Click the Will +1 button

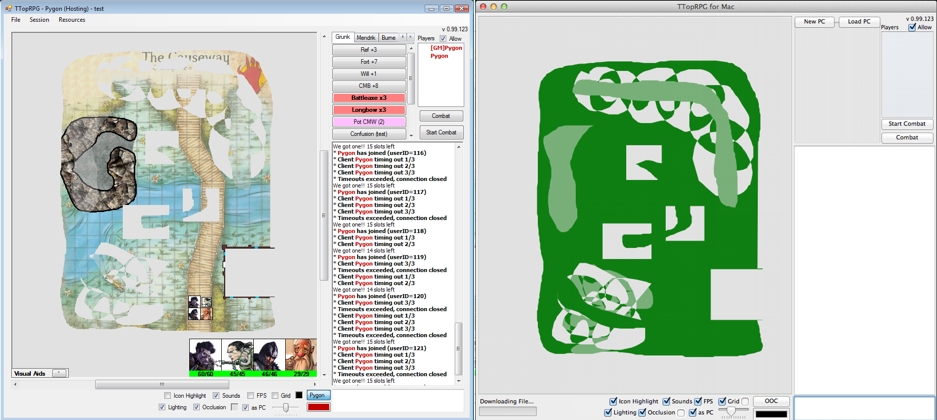tap(369, 74)
